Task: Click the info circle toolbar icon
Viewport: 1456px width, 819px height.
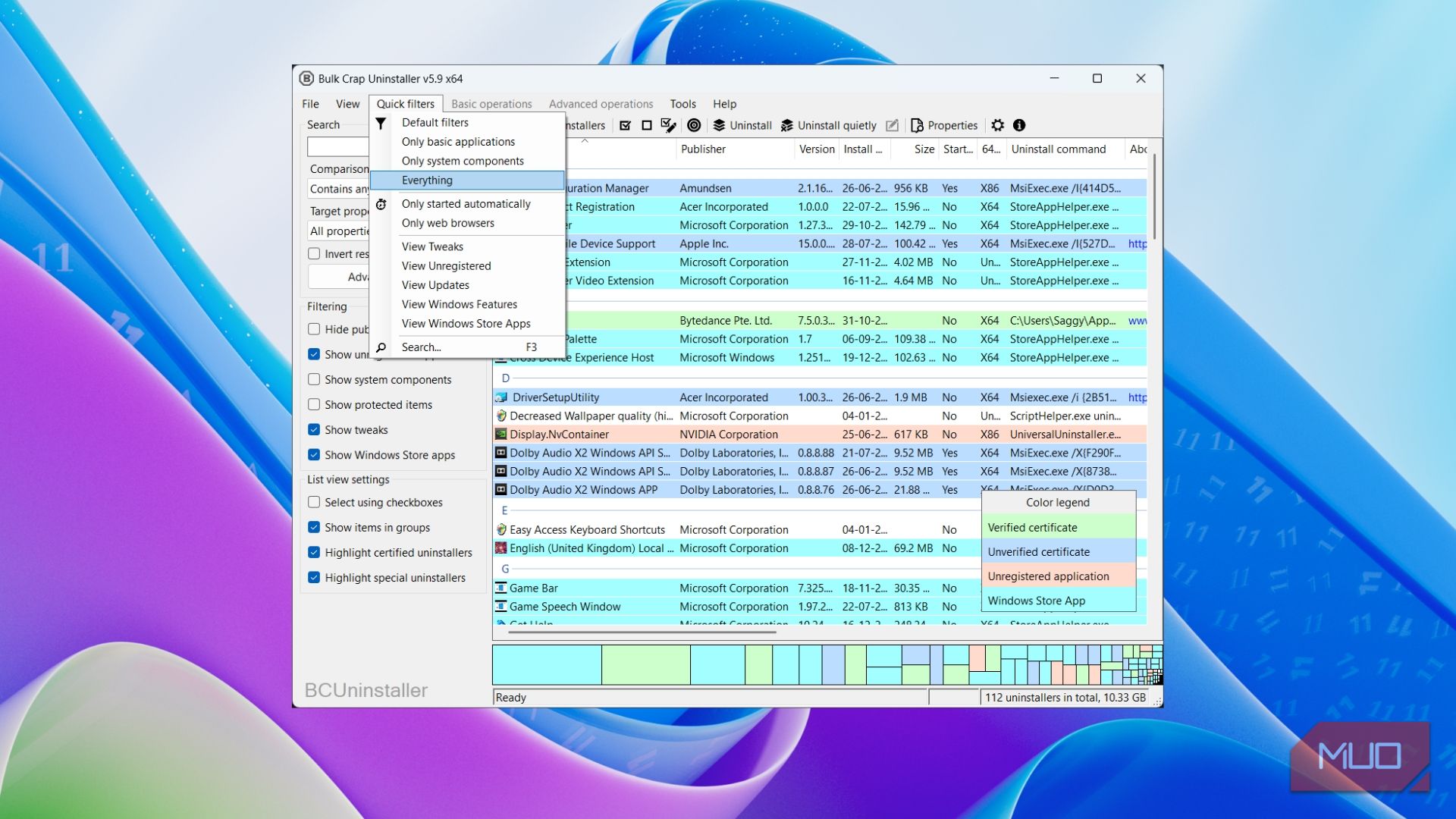Action: click(1019, 126)
